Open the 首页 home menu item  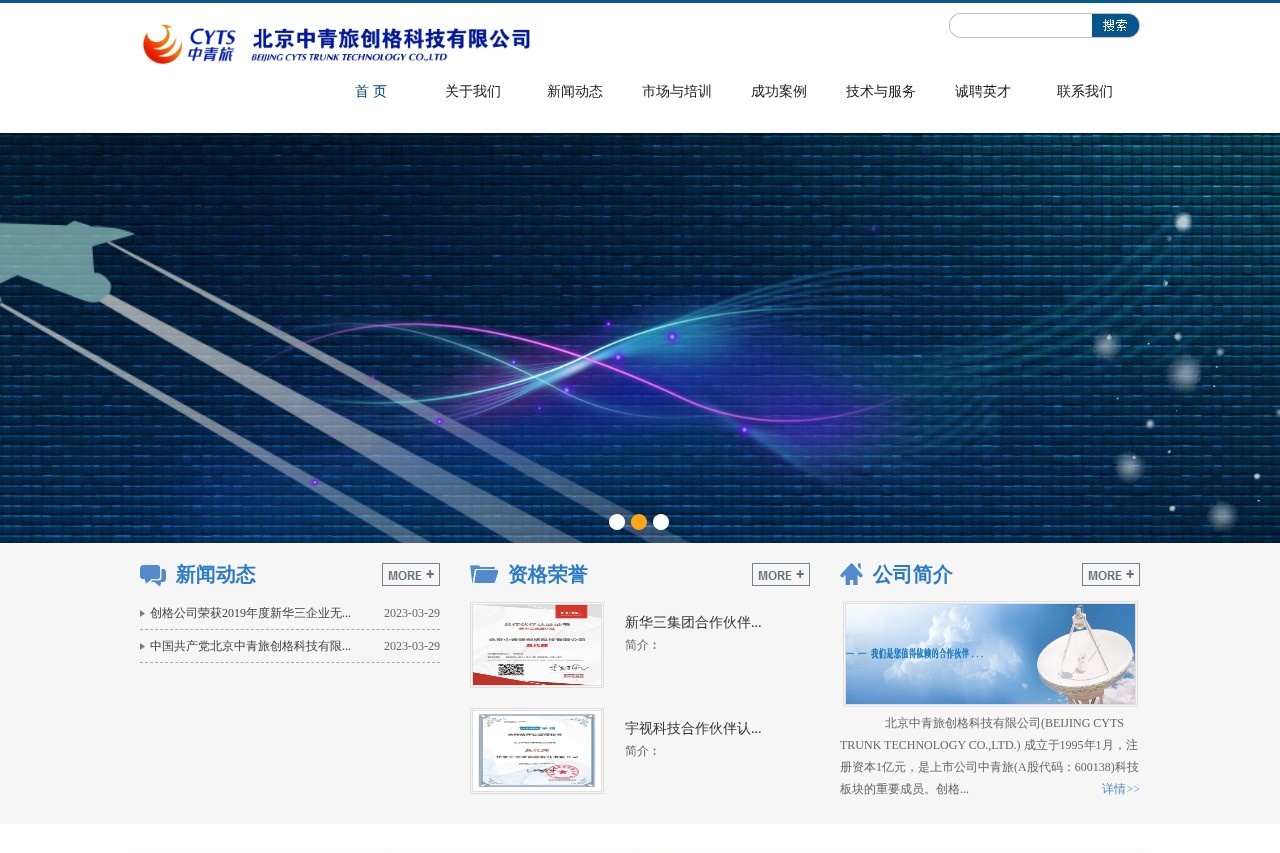tap(371, 91)
